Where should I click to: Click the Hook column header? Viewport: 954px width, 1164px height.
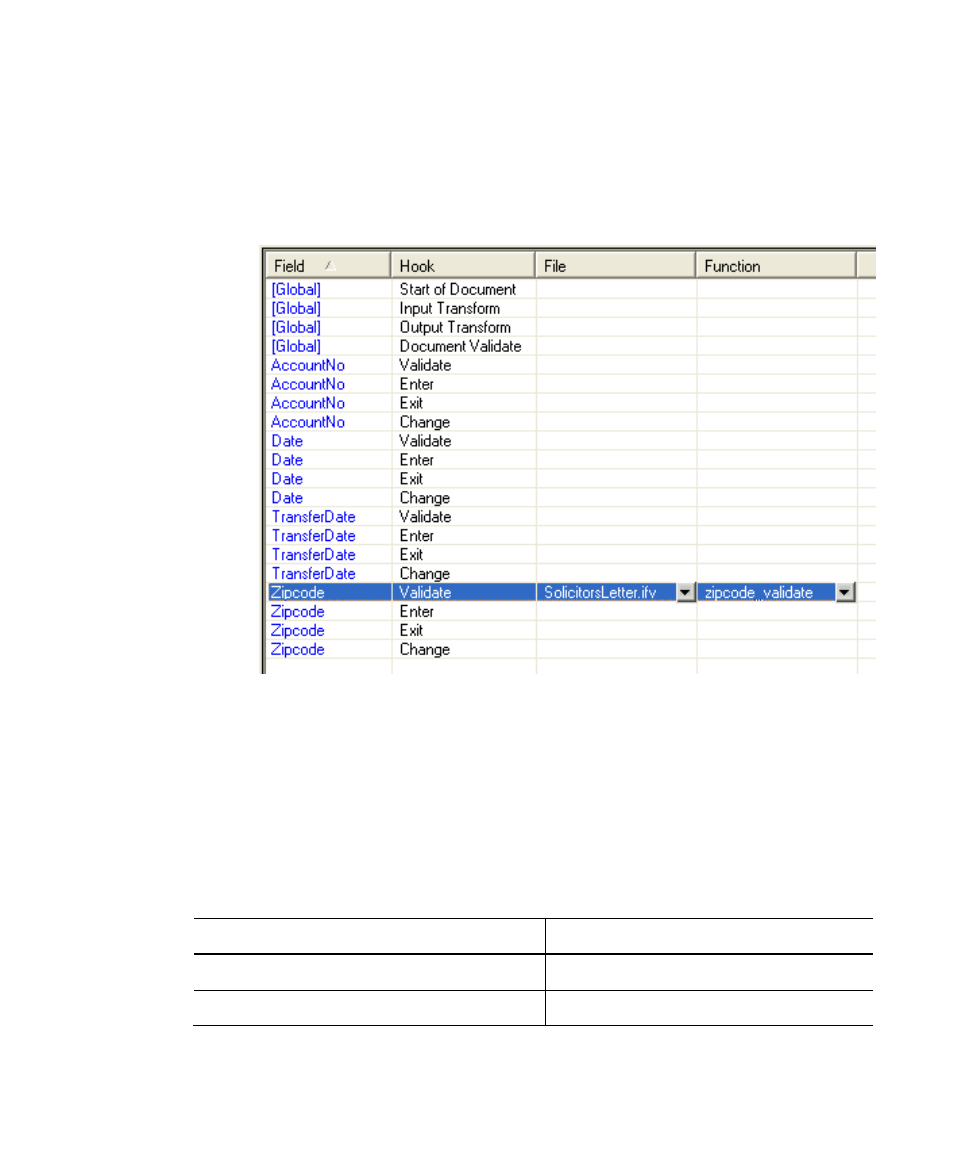point(463,266)
